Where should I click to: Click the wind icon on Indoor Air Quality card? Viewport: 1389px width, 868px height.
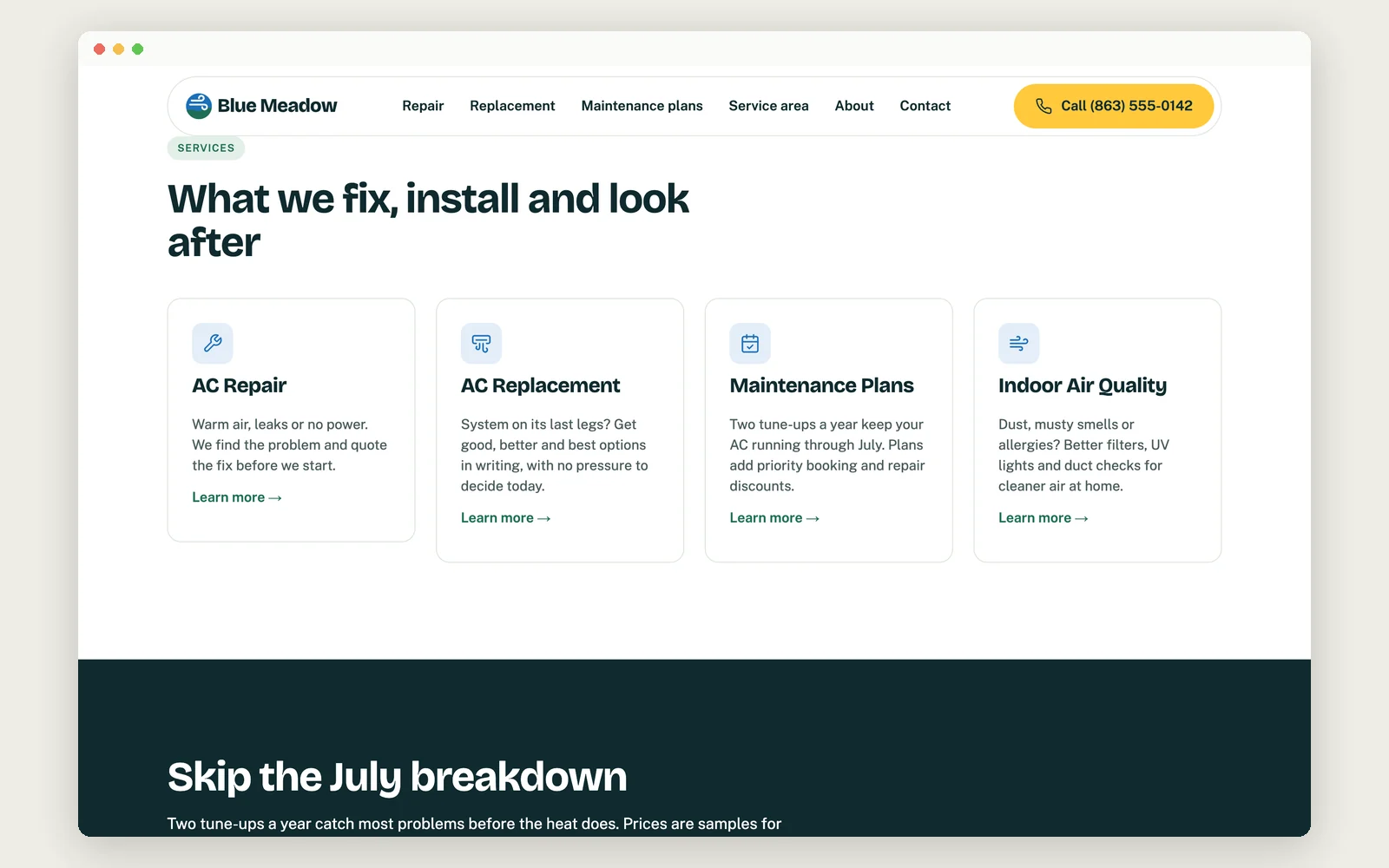coord(1018,343)
